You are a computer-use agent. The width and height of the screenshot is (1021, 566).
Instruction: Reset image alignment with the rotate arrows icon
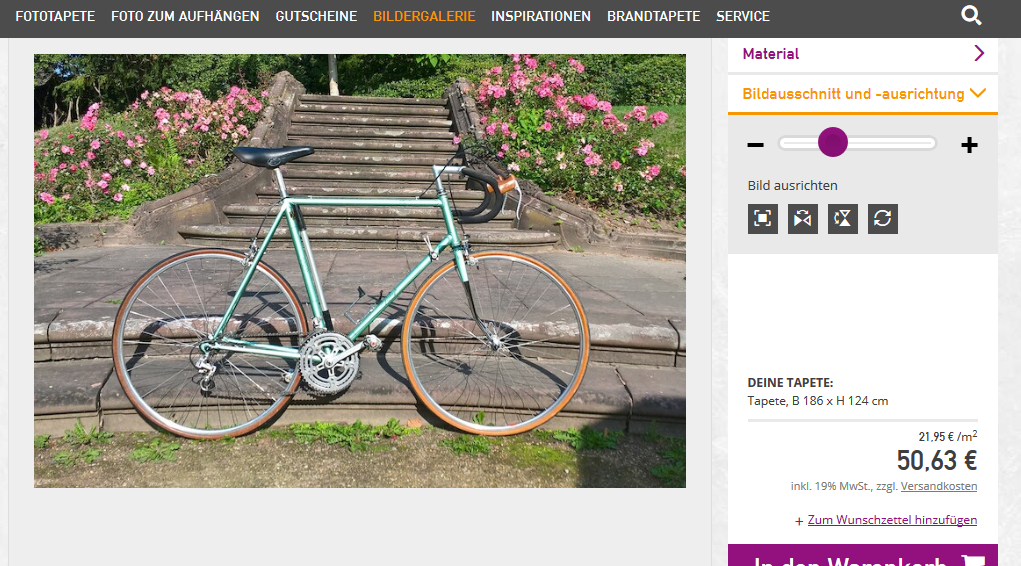click(x=883, y=218)
